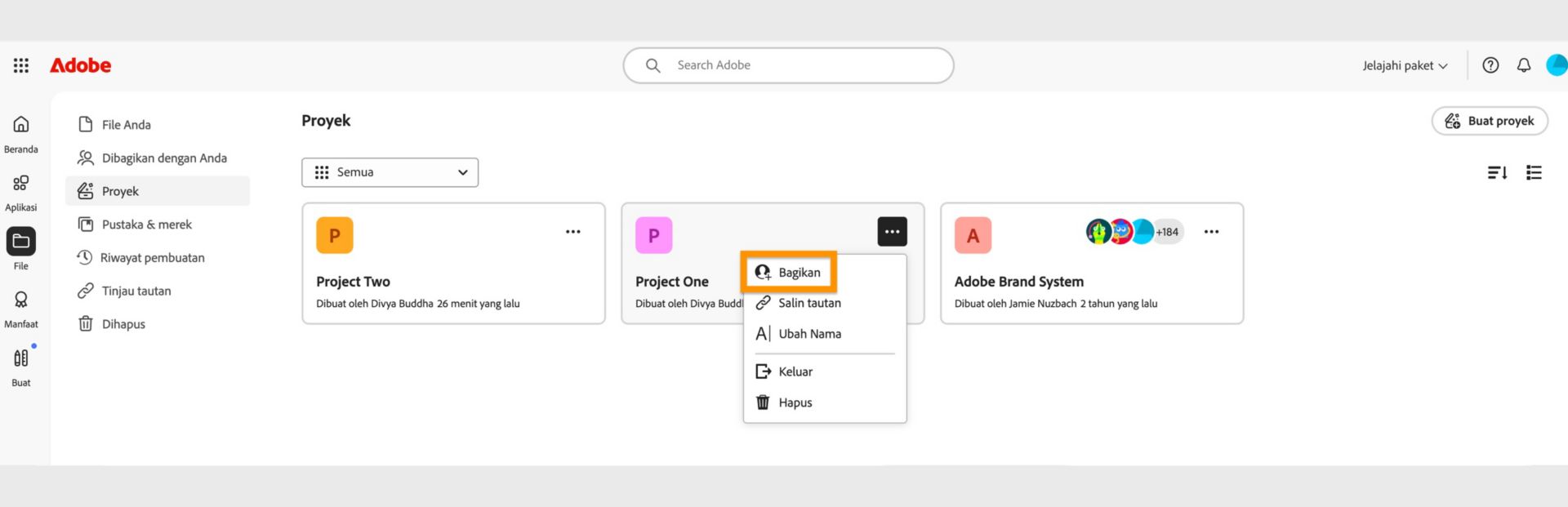Click the +184 collaborators badge
This screenshot has height=507, width=1568.
tap(1166, 231)
